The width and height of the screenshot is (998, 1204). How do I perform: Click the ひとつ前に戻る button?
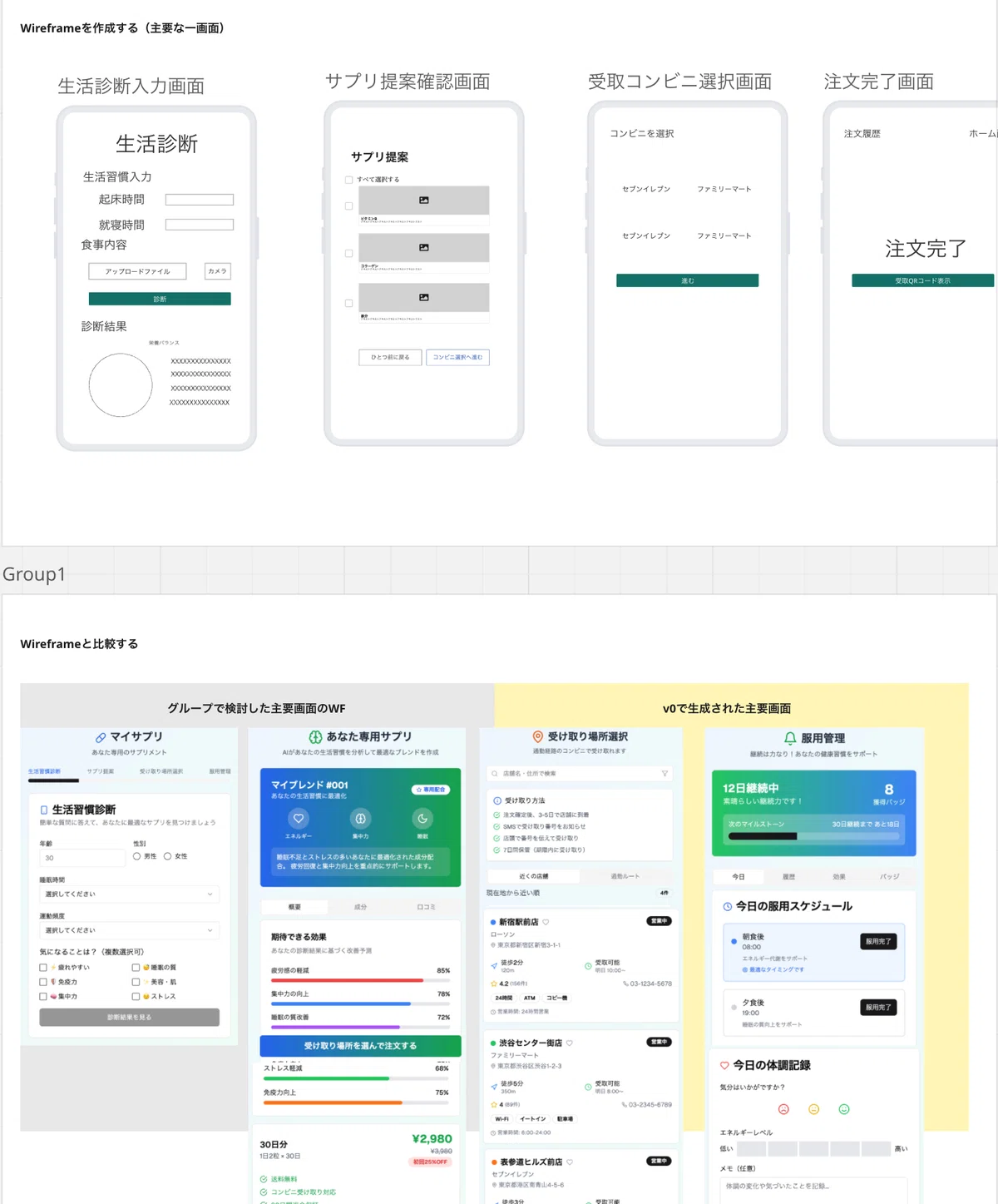[x=390, y=357]
